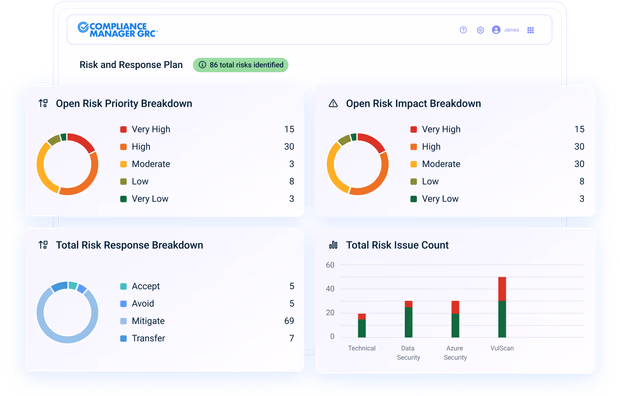Click the Low label in Priority Breakdown
Screen dimensions: 620x396
point(140,181)
